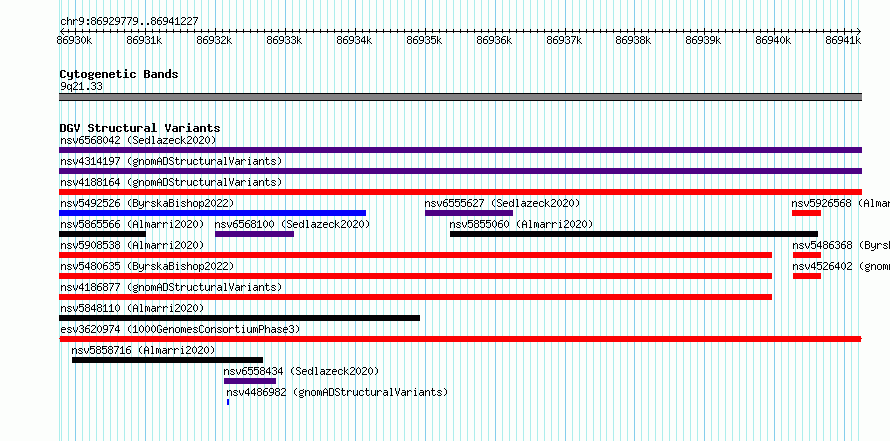The height and width of the screenshot is (441, 890).
Task: Open the nsv5486368 variant label
Action: (x=841, y=245)
